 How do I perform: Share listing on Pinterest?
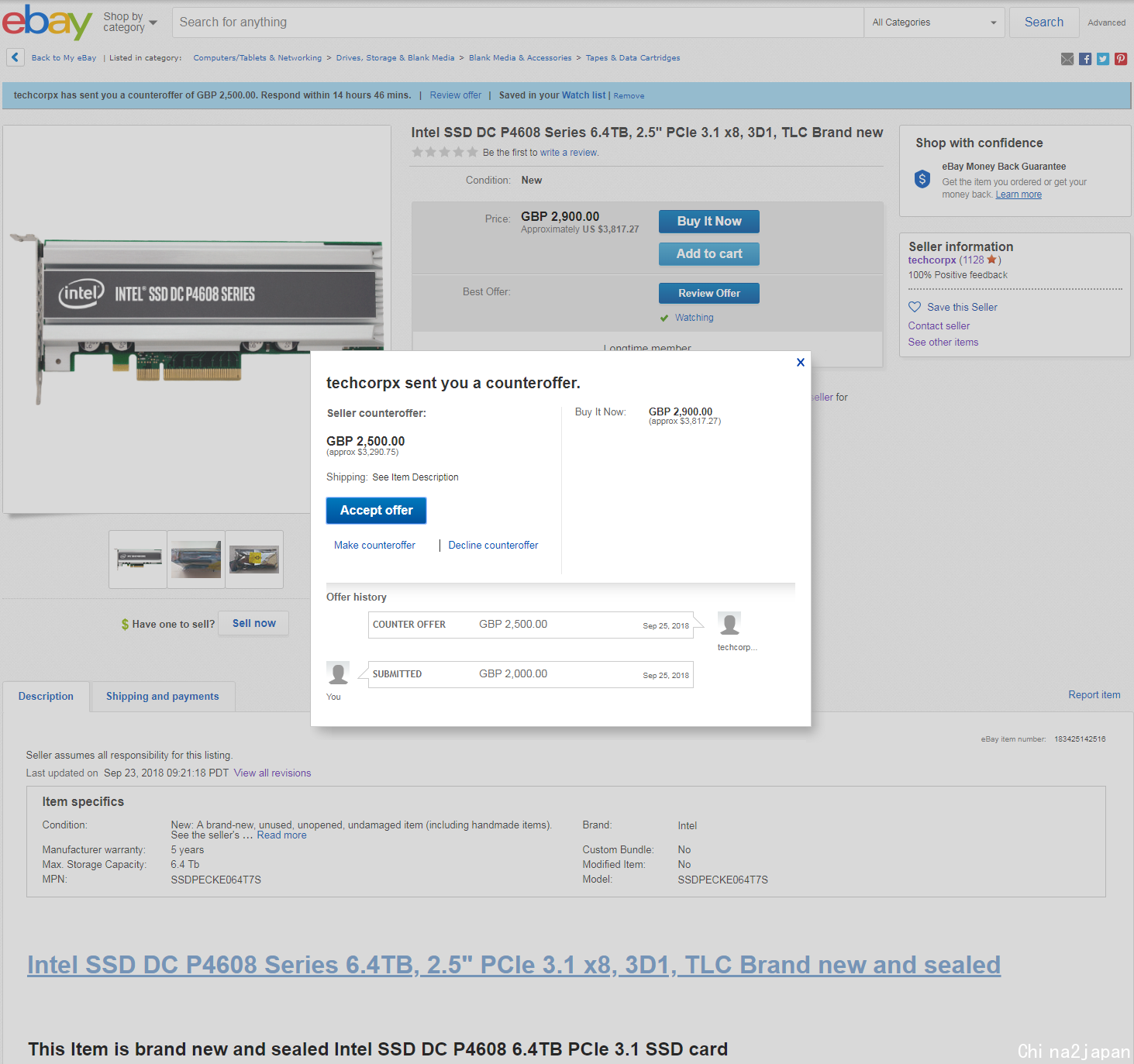tap(1121, 59)
